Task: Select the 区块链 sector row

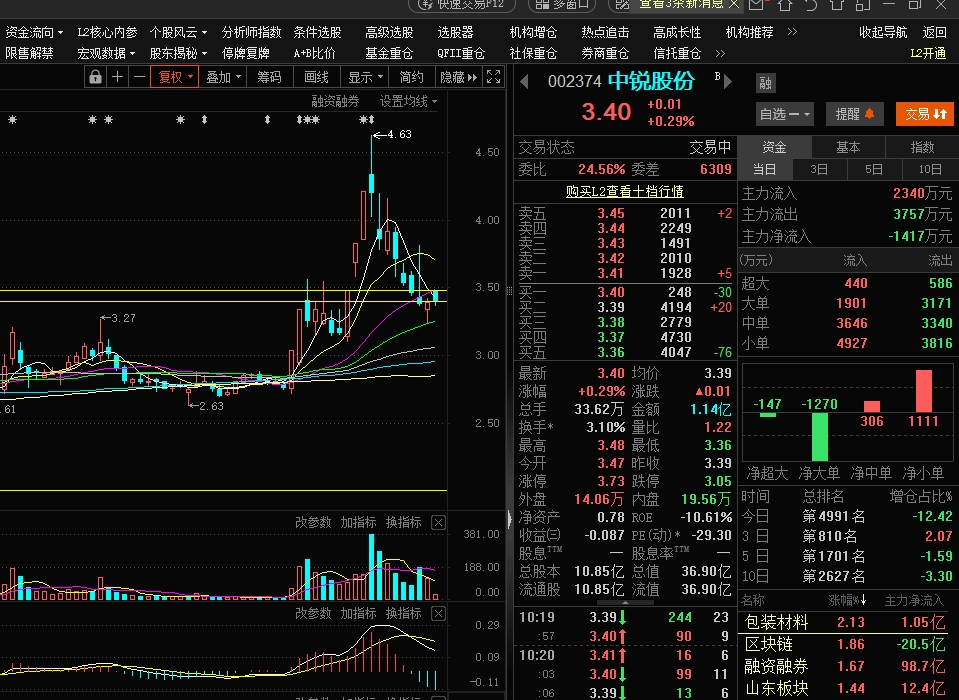Action: pyautogui.click(x=848, y=644)
